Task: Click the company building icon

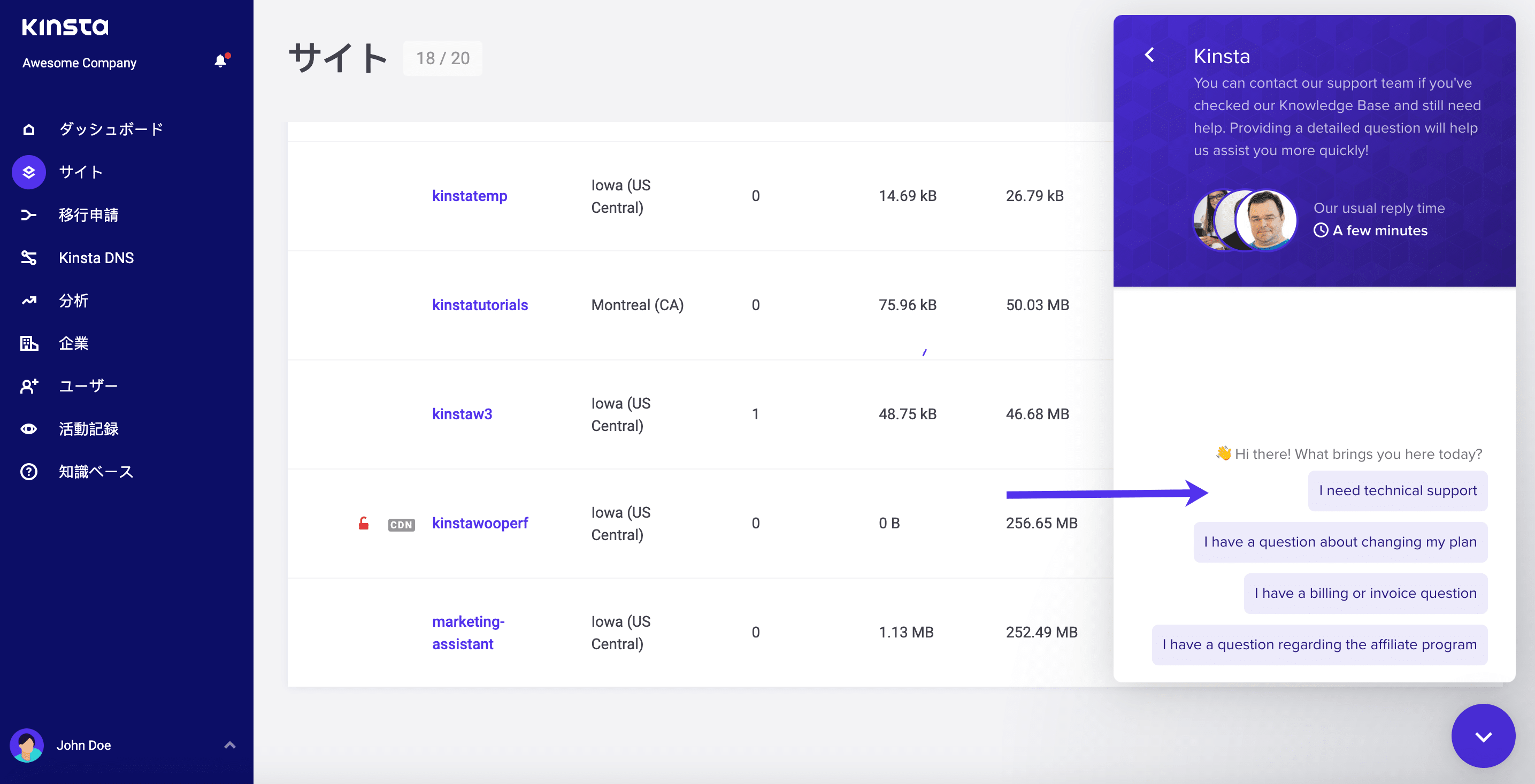Action: click(28, 344)
